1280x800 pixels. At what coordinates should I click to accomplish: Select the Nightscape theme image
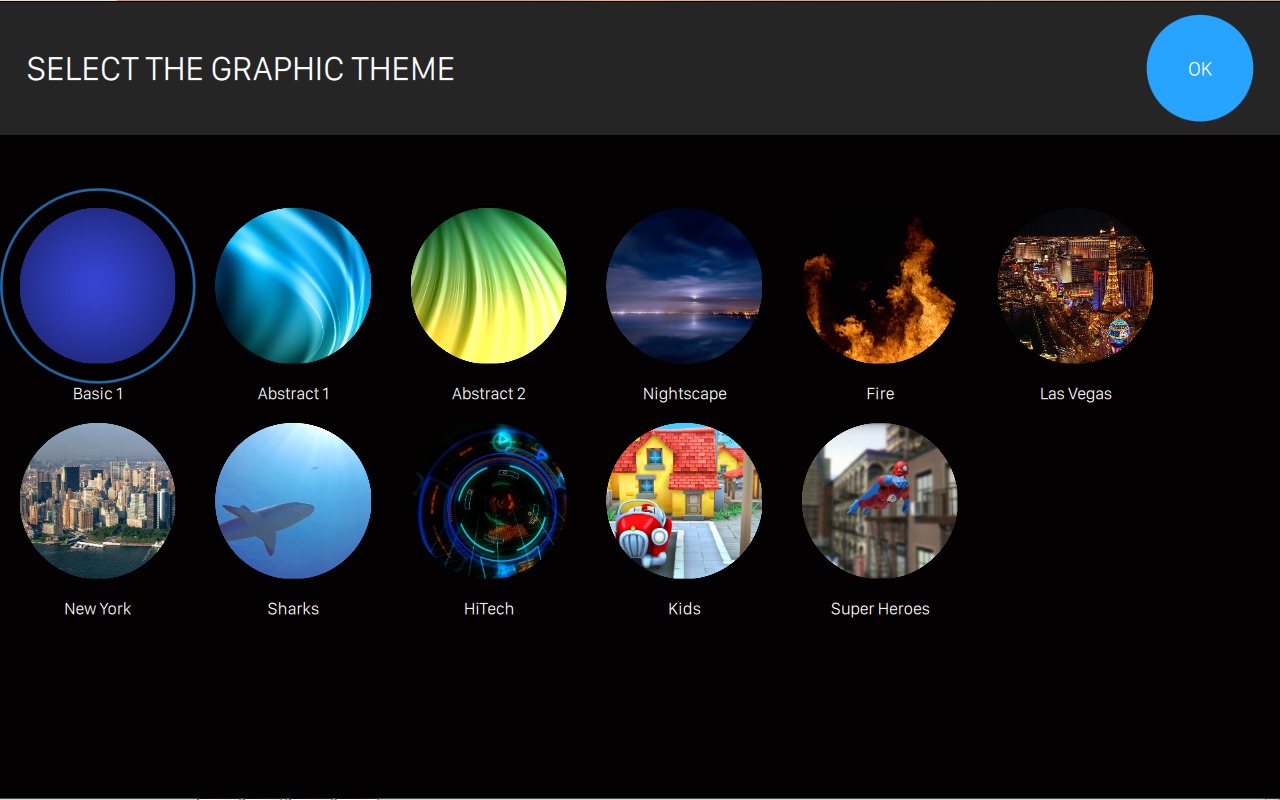pyautogui.click(x=684, y=286)
